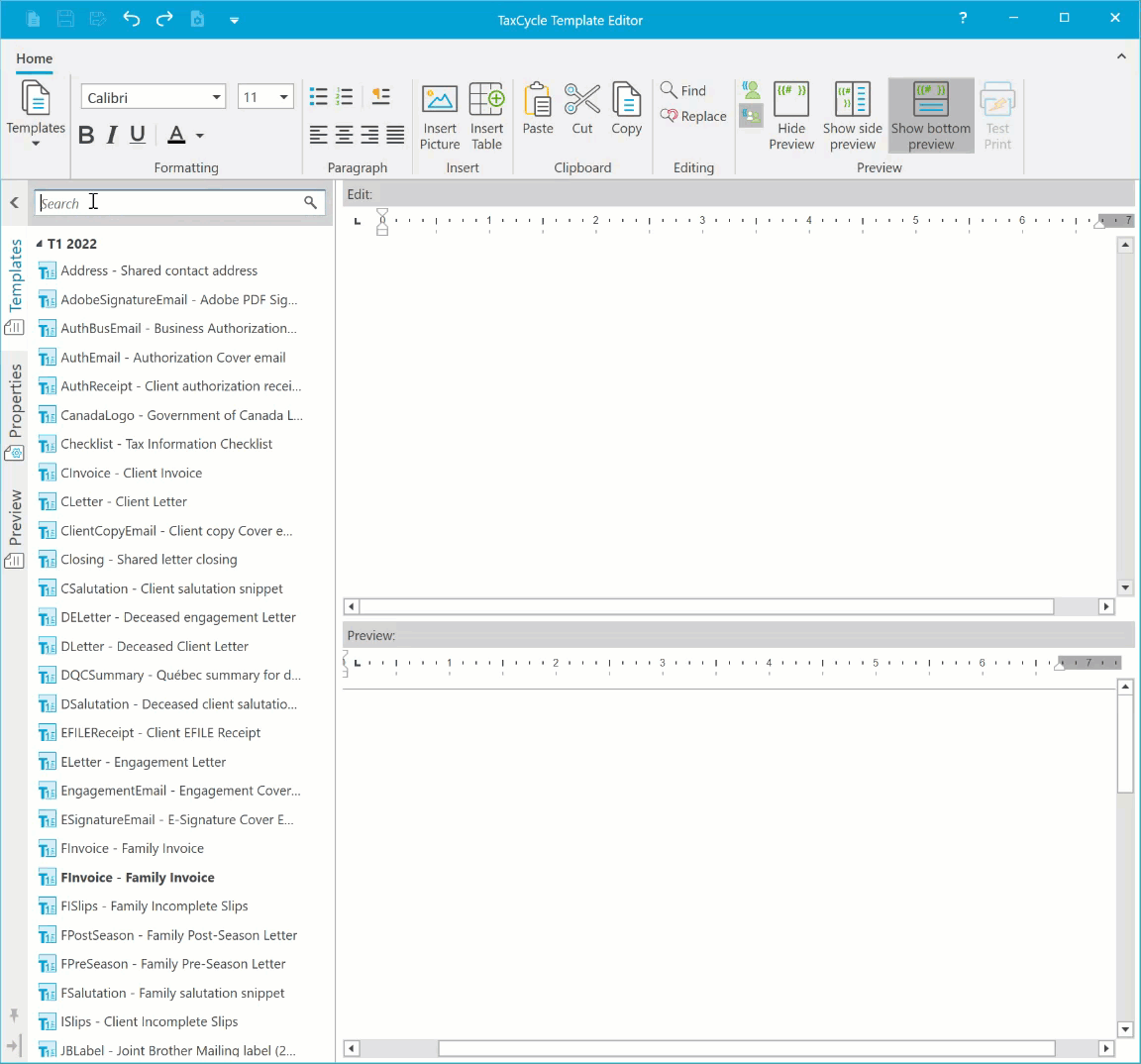Viewport: 1141px width, 1064px height.
Task: Click the Edit pane's horizontal scroll right arrow
Action: (x=1106, y=606)
